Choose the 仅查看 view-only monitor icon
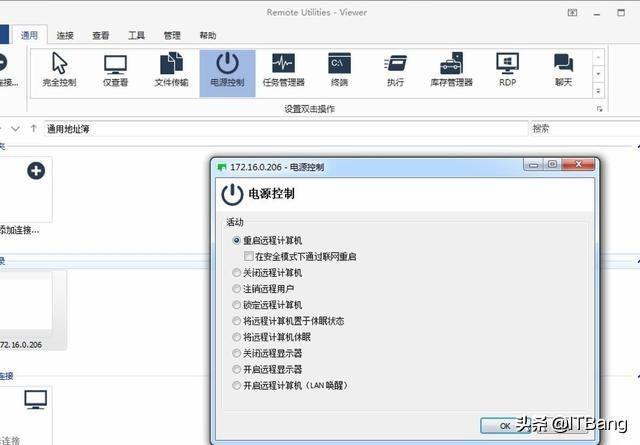640x445 pixels. pos(116,70)
